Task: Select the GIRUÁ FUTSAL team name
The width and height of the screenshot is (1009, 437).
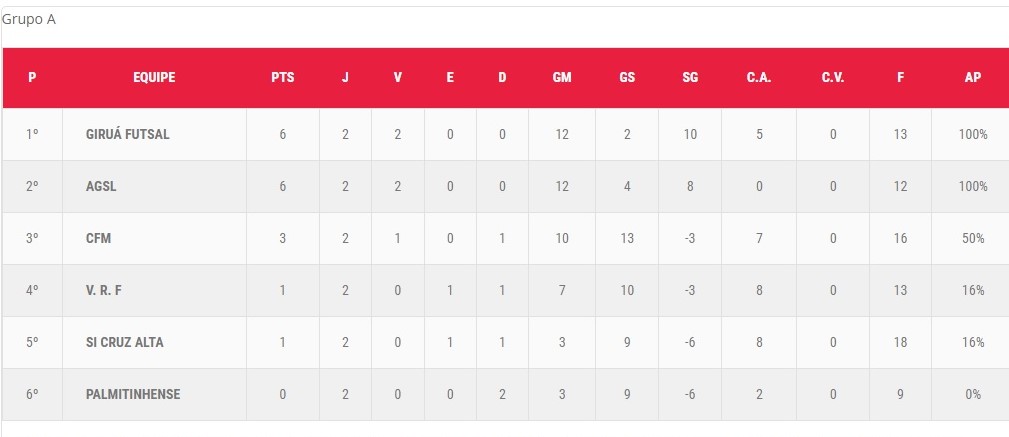Action: coord(127,134)
